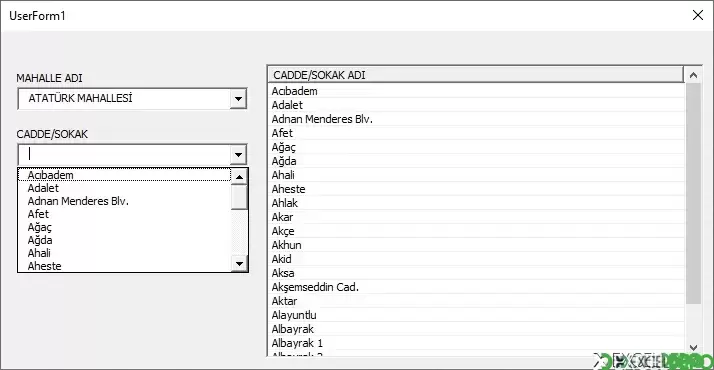Image resolution: width=714 pixels, height=370 pixels.
Task: Select Alayuntlu row in the listbox
Action: (477, 315)
